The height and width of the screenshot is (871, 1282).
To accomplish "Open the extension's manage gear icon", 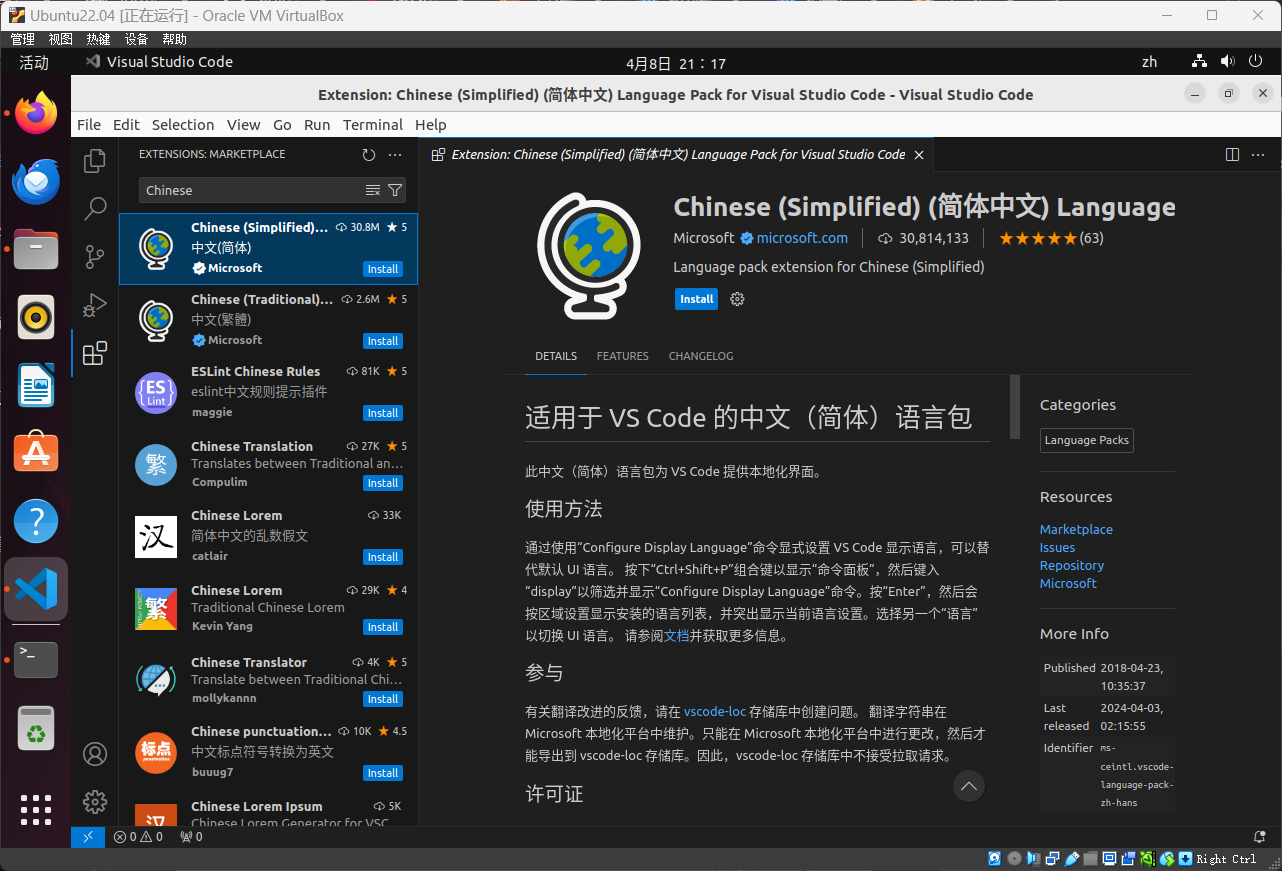I will [x=738, y=299].
